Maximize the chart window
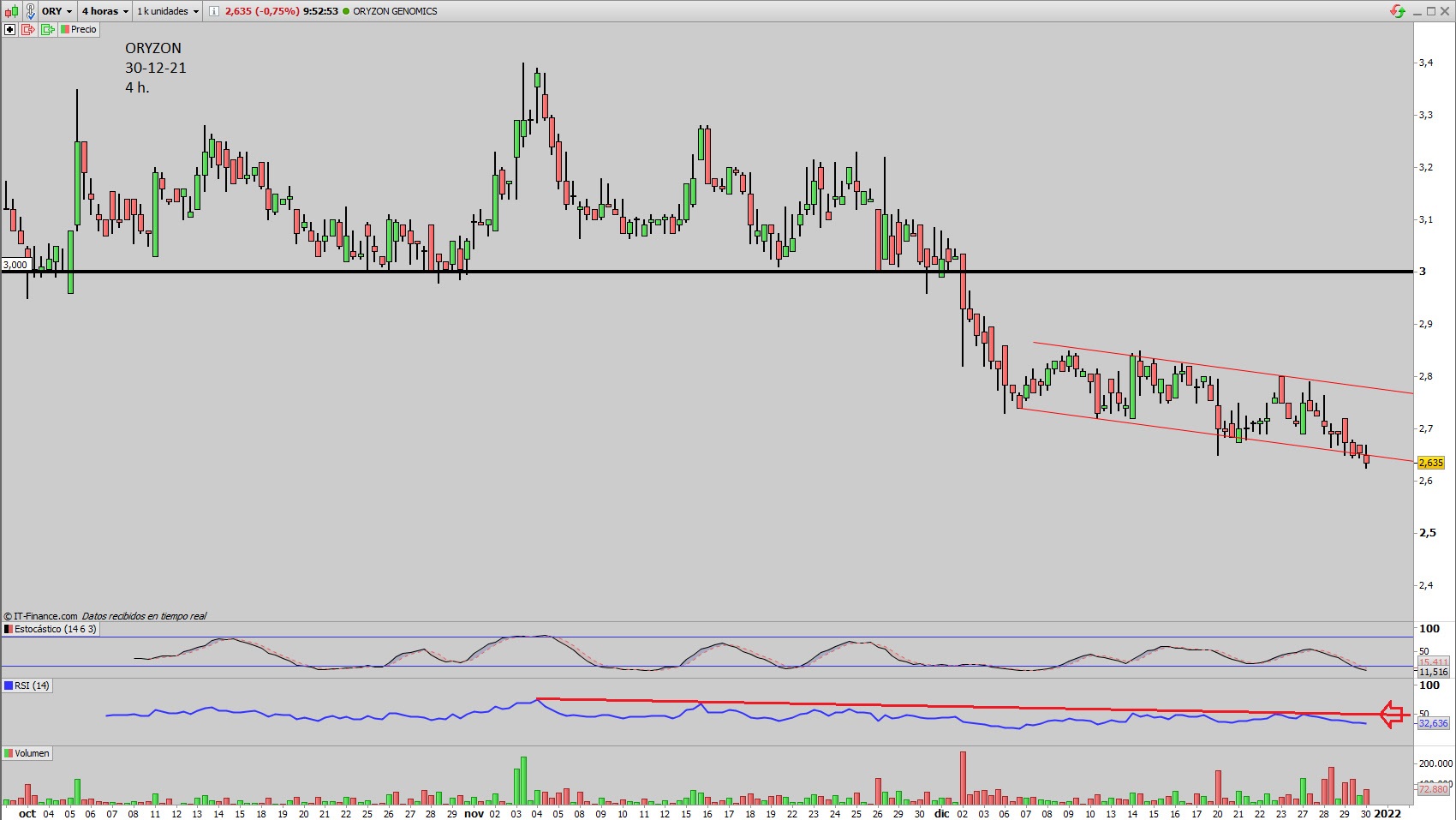This screenshot has width=1456, height=820. click(x=1431, y=11)
